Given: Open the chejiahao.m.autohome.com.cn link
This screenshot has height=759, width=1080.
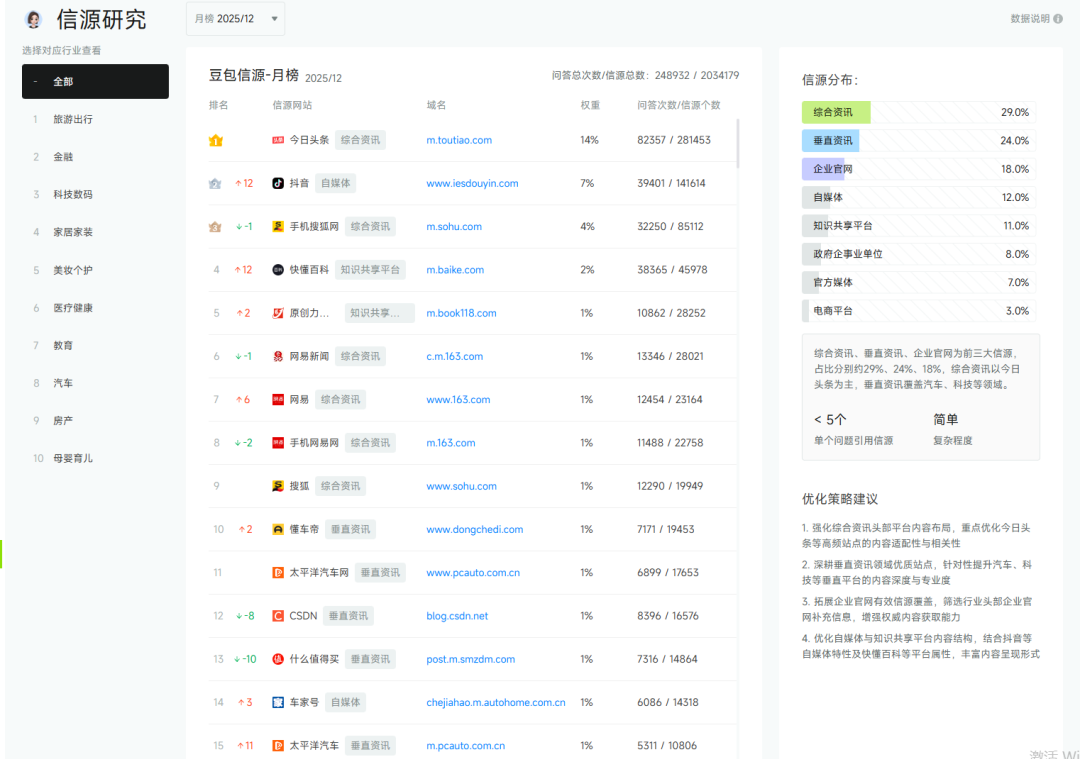Looking at the screenshot, I should [495, 703].
